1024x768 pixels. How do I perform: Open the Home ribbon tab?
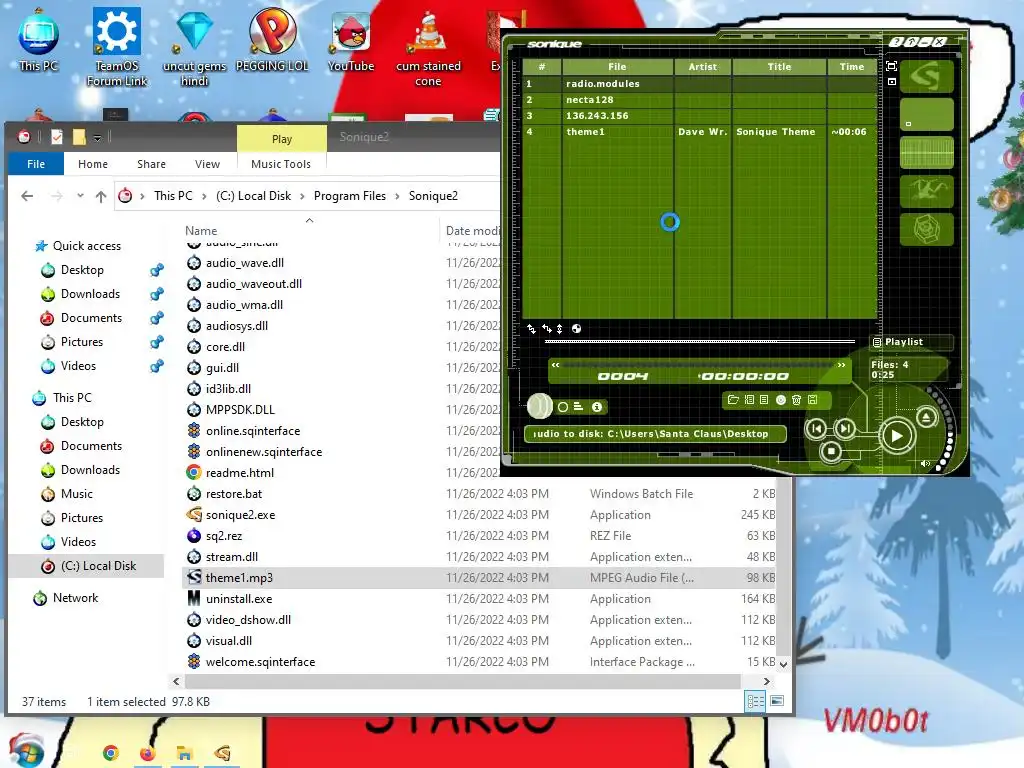(x=93, y=164)
